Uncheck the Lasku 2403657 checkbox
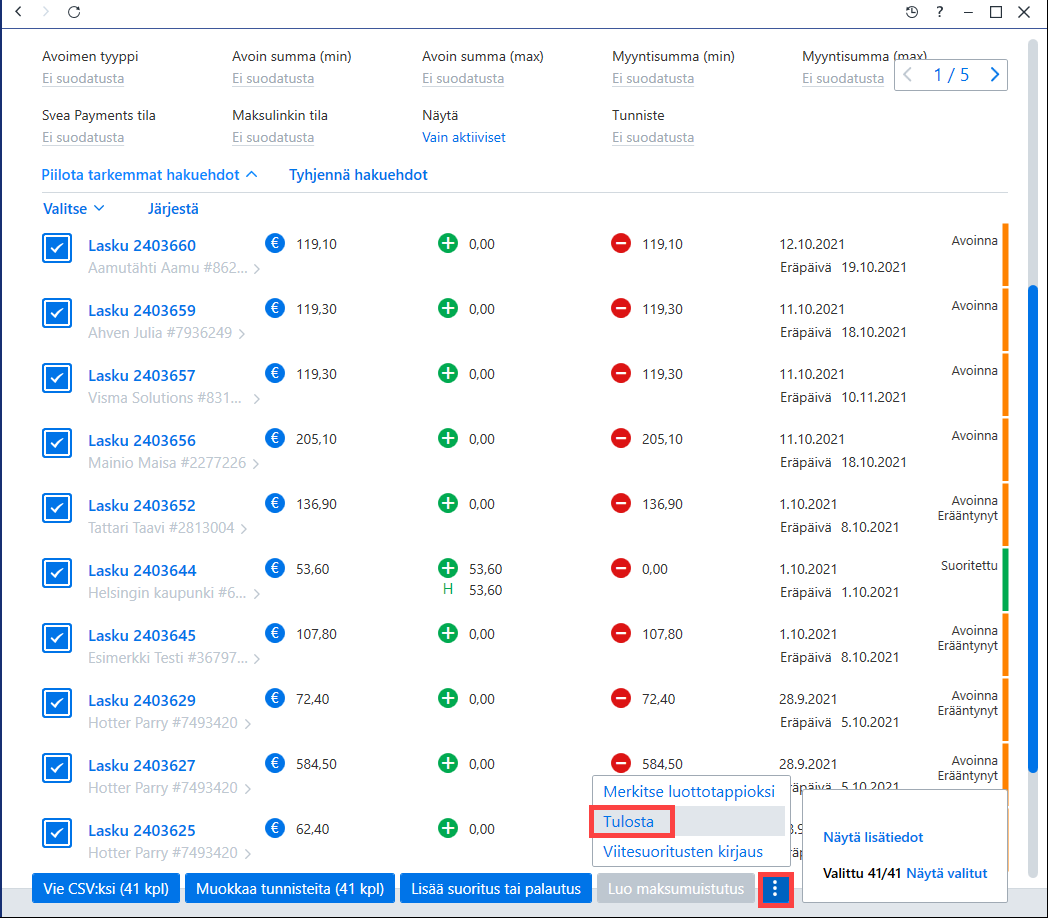The image size is (1048, 918). click(57, 378)
